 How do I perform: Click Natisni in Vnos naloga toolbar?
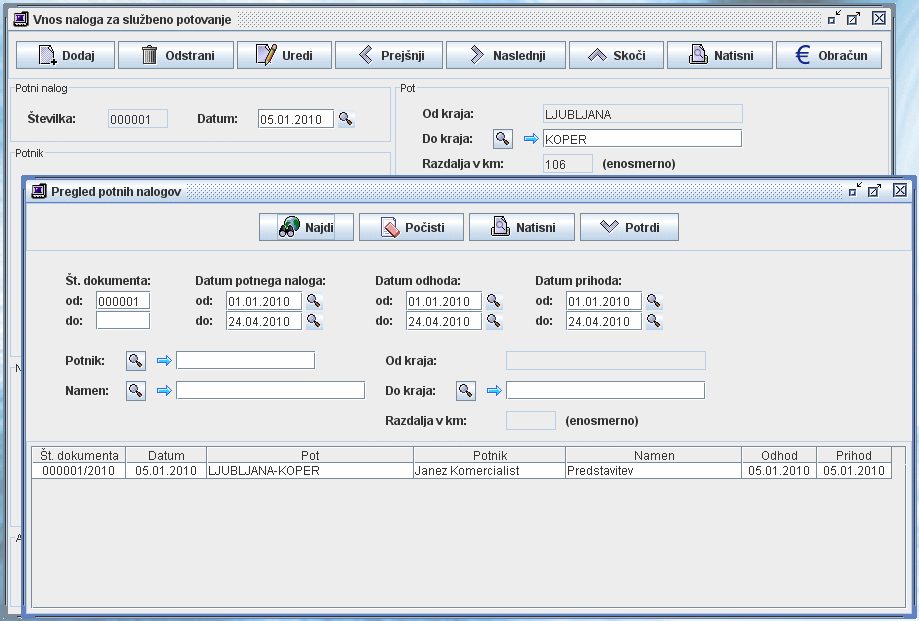point(720,55)
